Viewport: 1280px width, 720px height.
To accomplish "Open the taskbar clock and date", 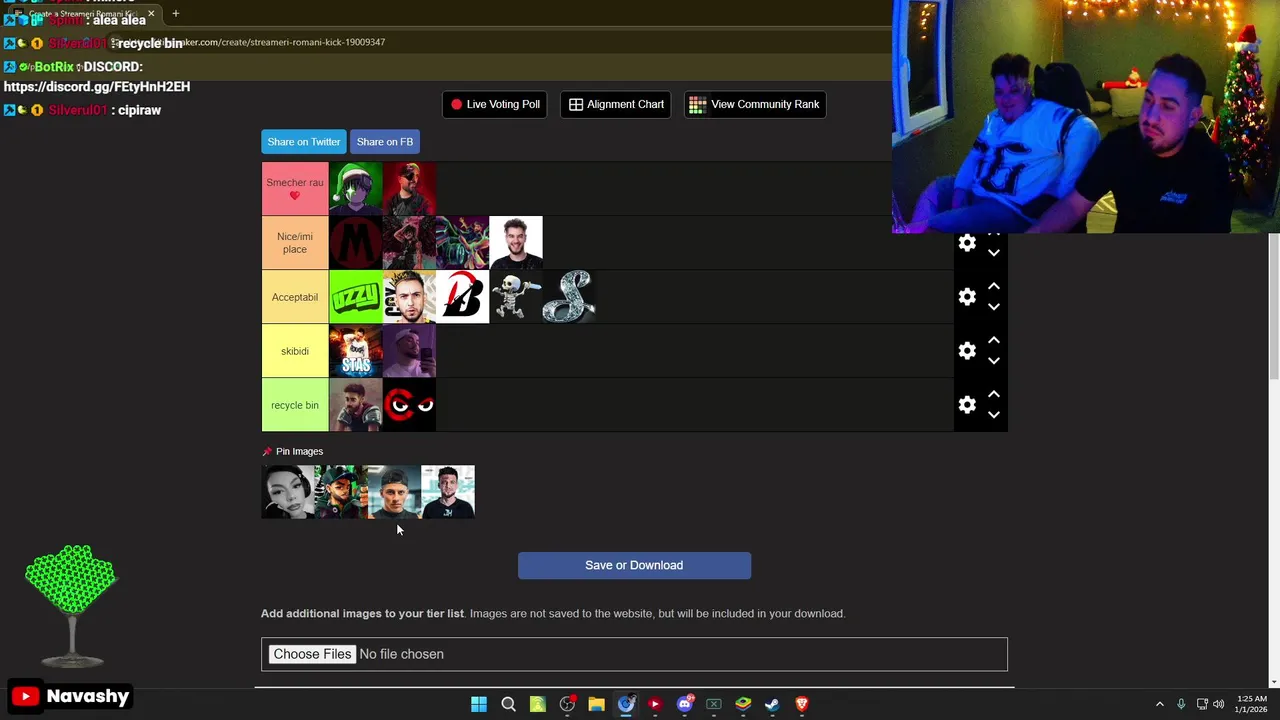I will pos(1252,704).
